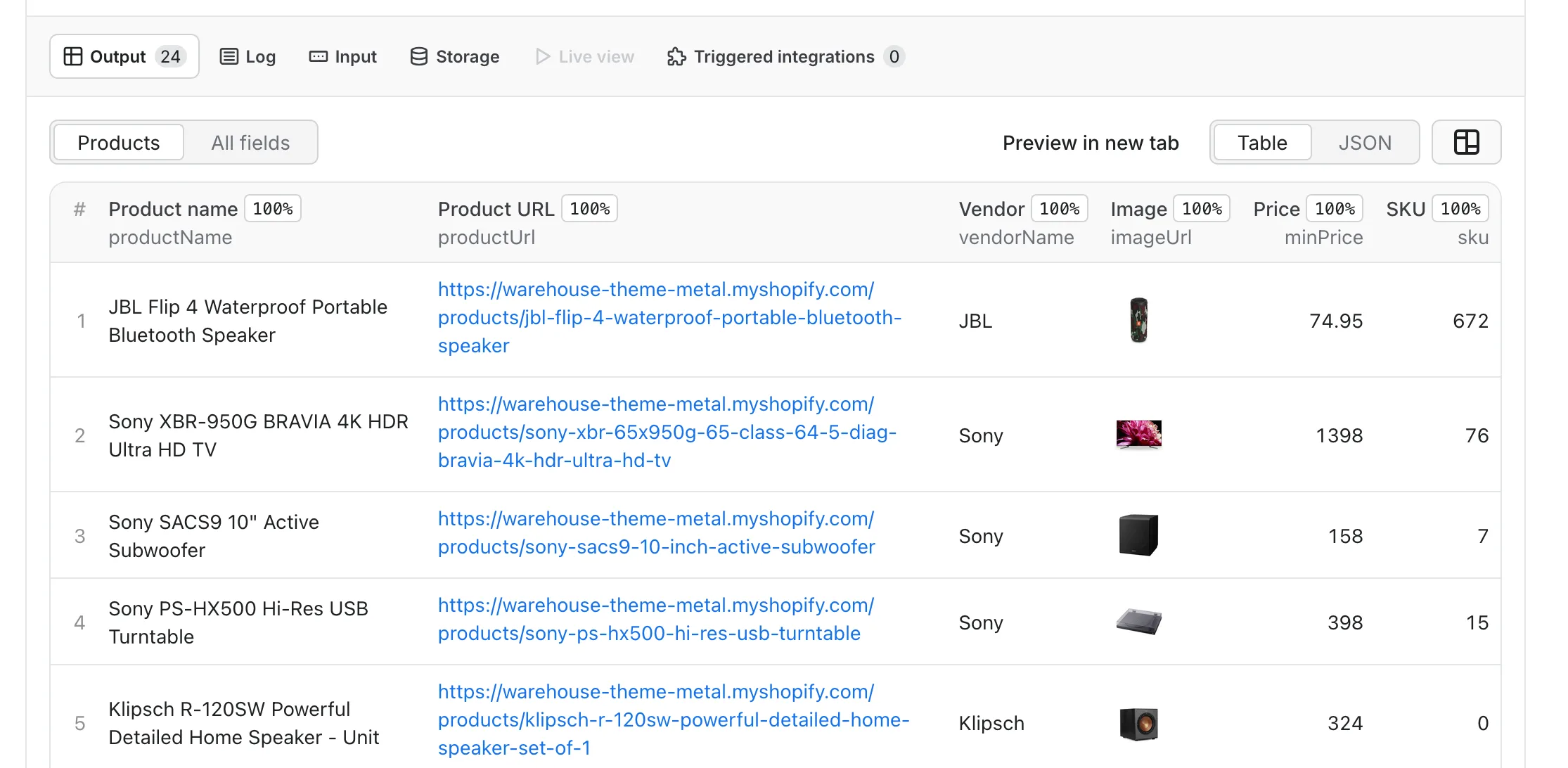The image size is (1568, 768).
Task: Click the Live view play icon
Action: coord(542,56)
